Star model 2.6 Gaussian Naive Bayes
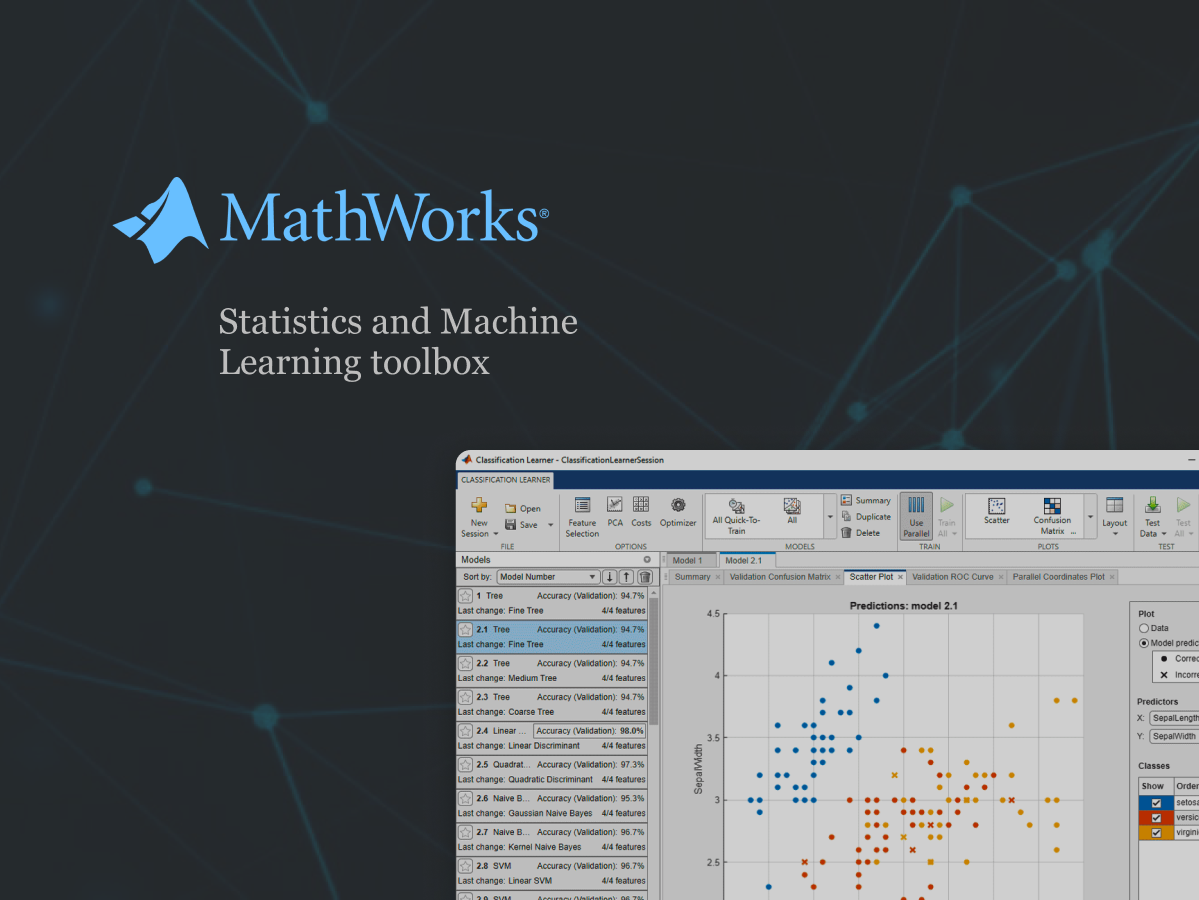The image size is (1199, 900). click(x=465, y=798)
